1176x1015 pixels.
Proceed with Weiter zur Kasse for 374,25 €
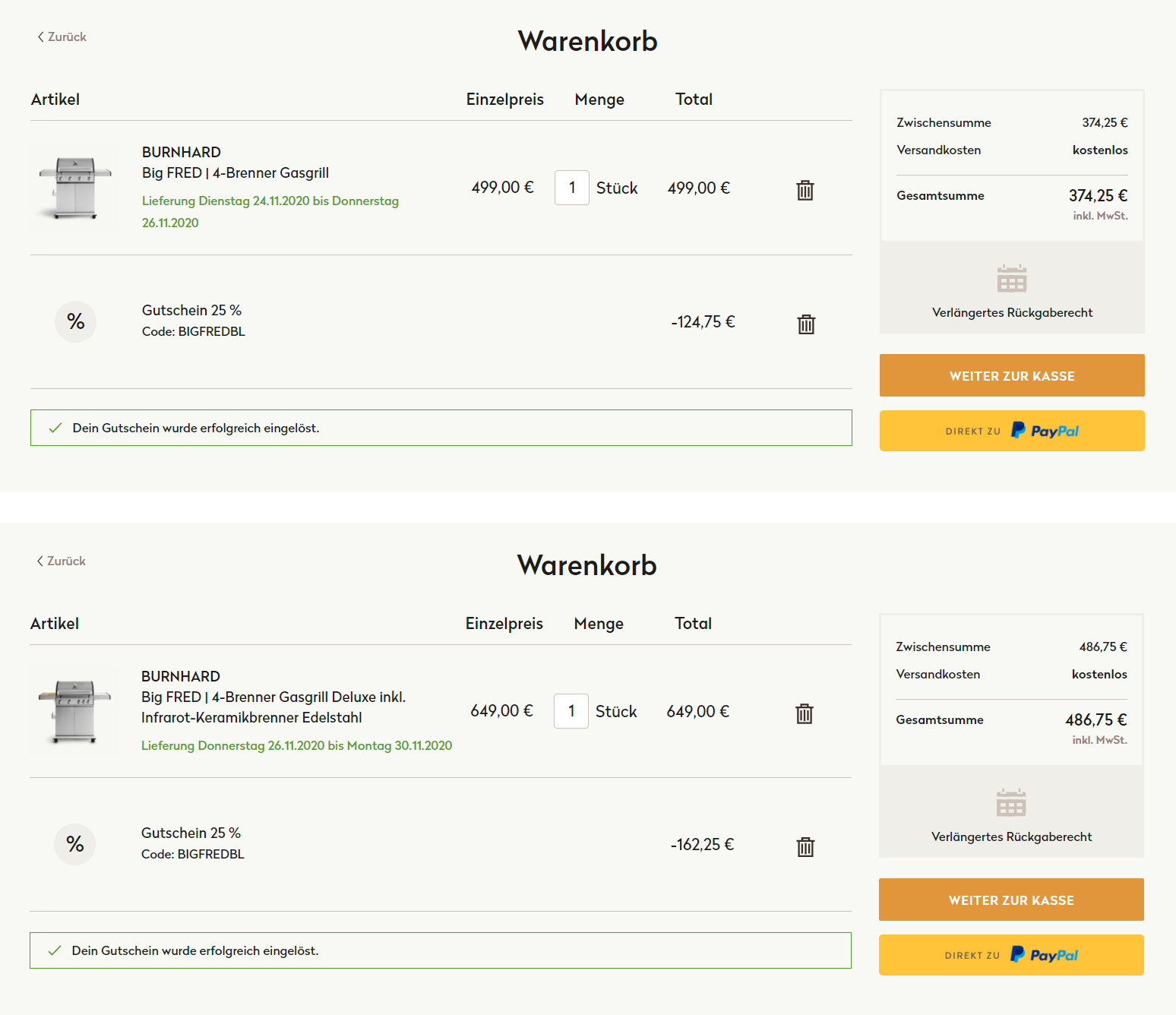click(1012, 375)
